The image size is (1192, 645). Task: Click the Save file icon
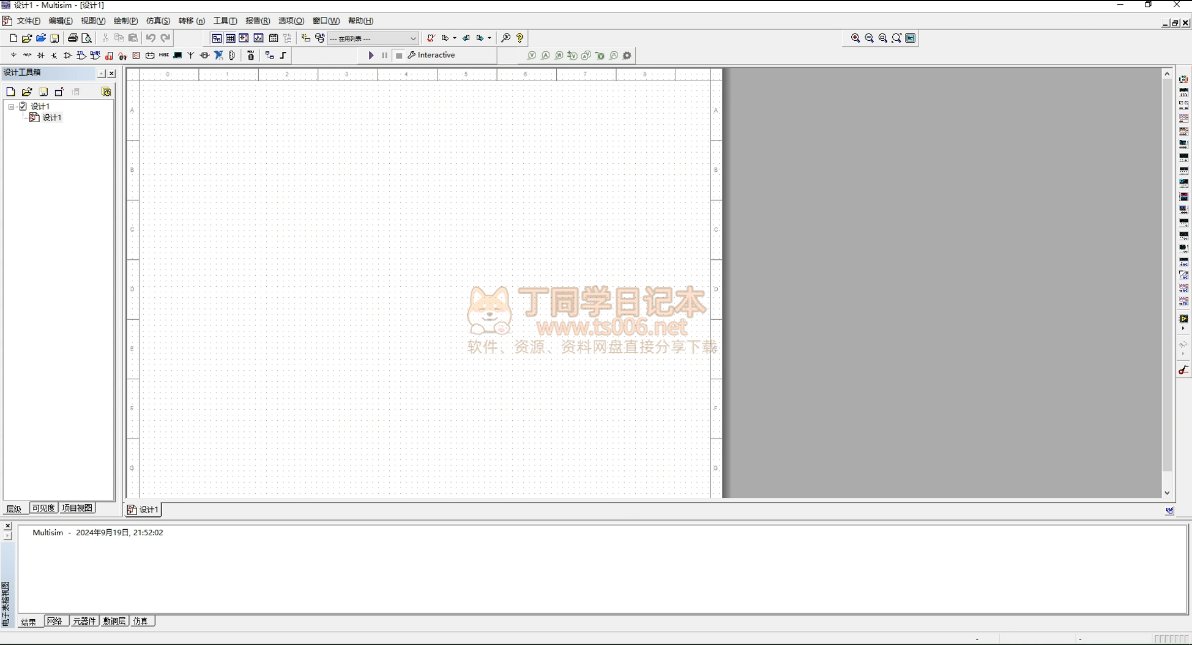pyautogui.click(x=55, y=38)
